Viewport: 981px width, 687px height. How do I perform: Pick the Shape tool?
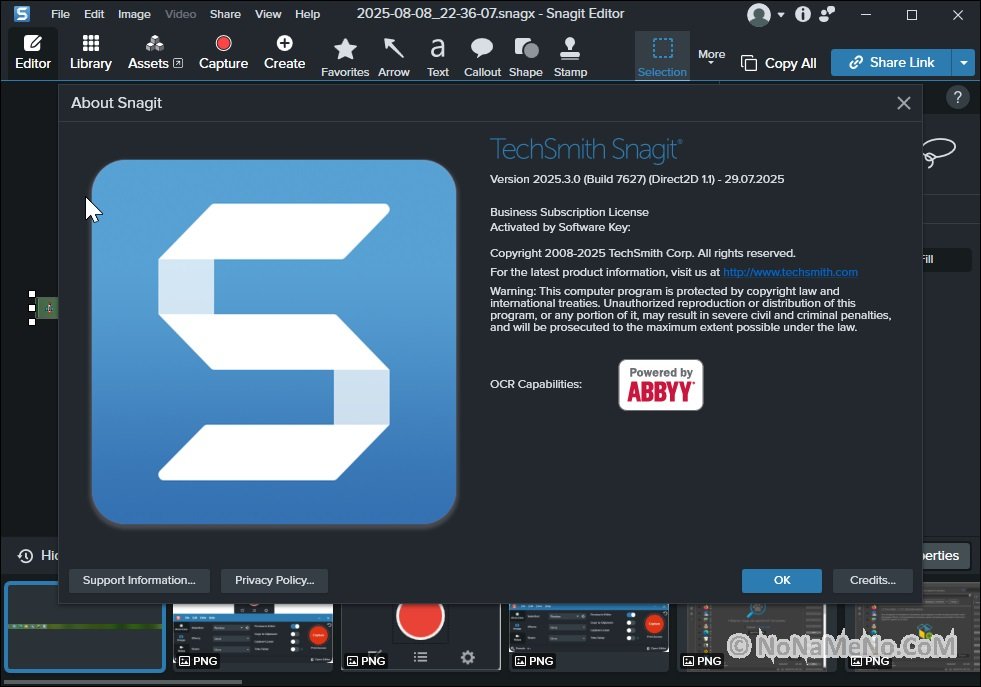point(525,55)
